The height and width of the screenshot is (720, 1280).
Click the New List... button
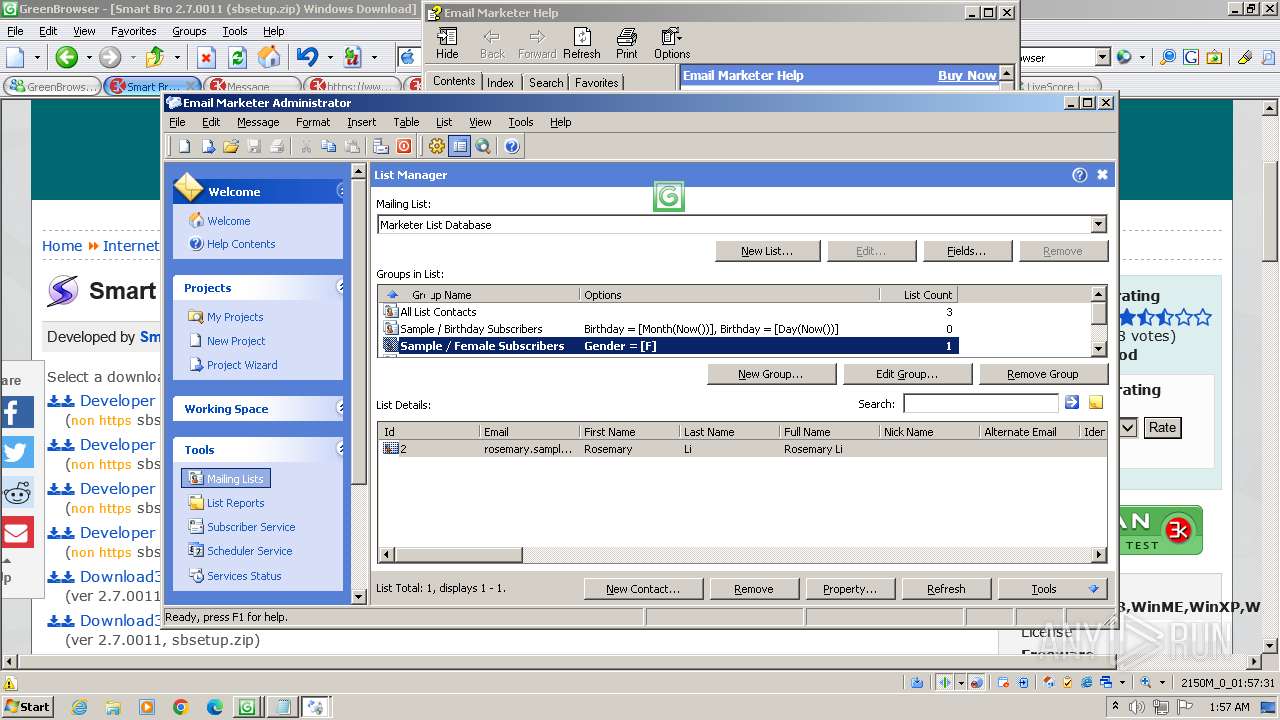[767, 251]
